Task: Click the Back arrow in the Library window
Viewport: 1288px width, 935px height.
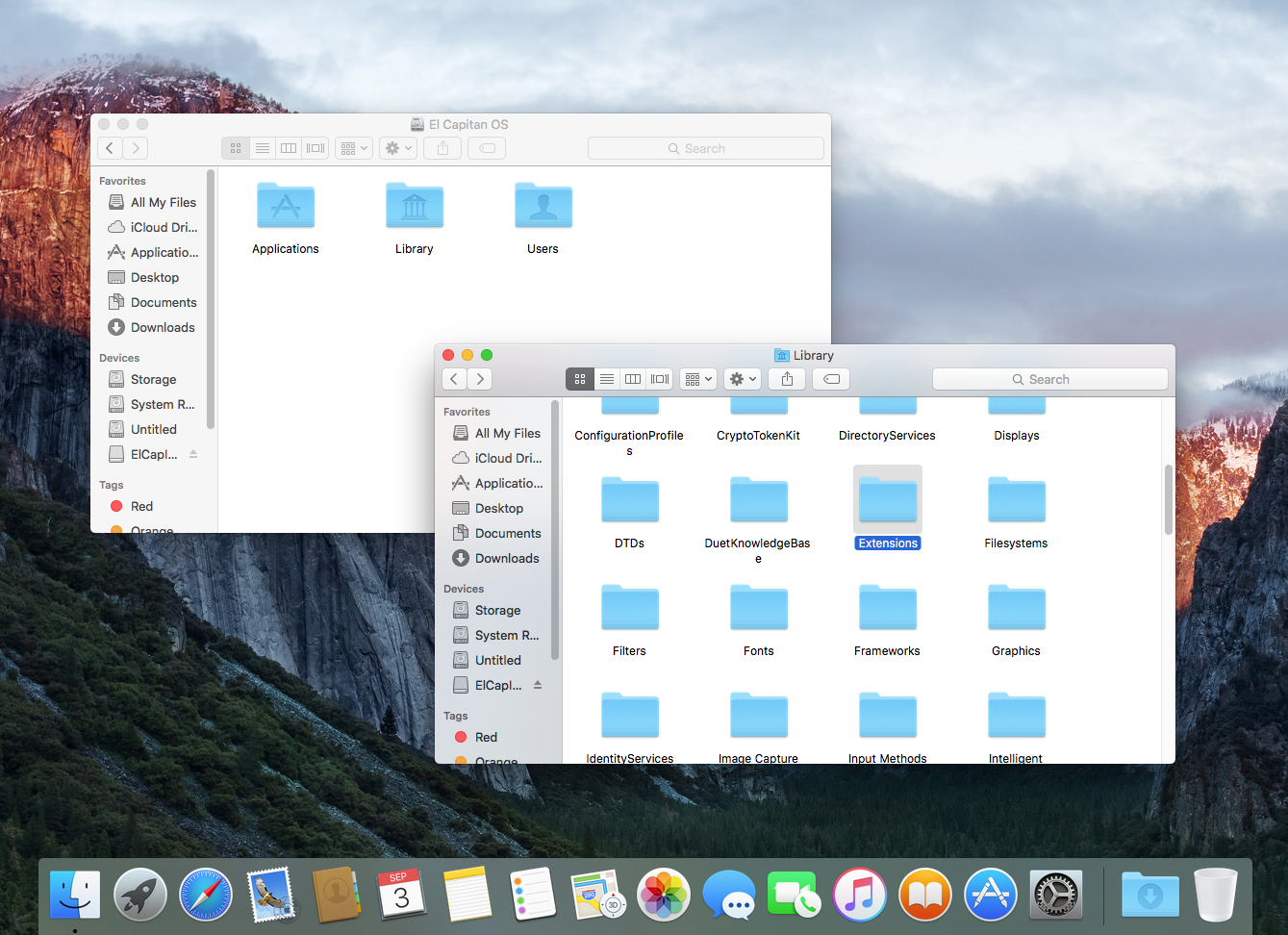Action: [x=453, y=378]
